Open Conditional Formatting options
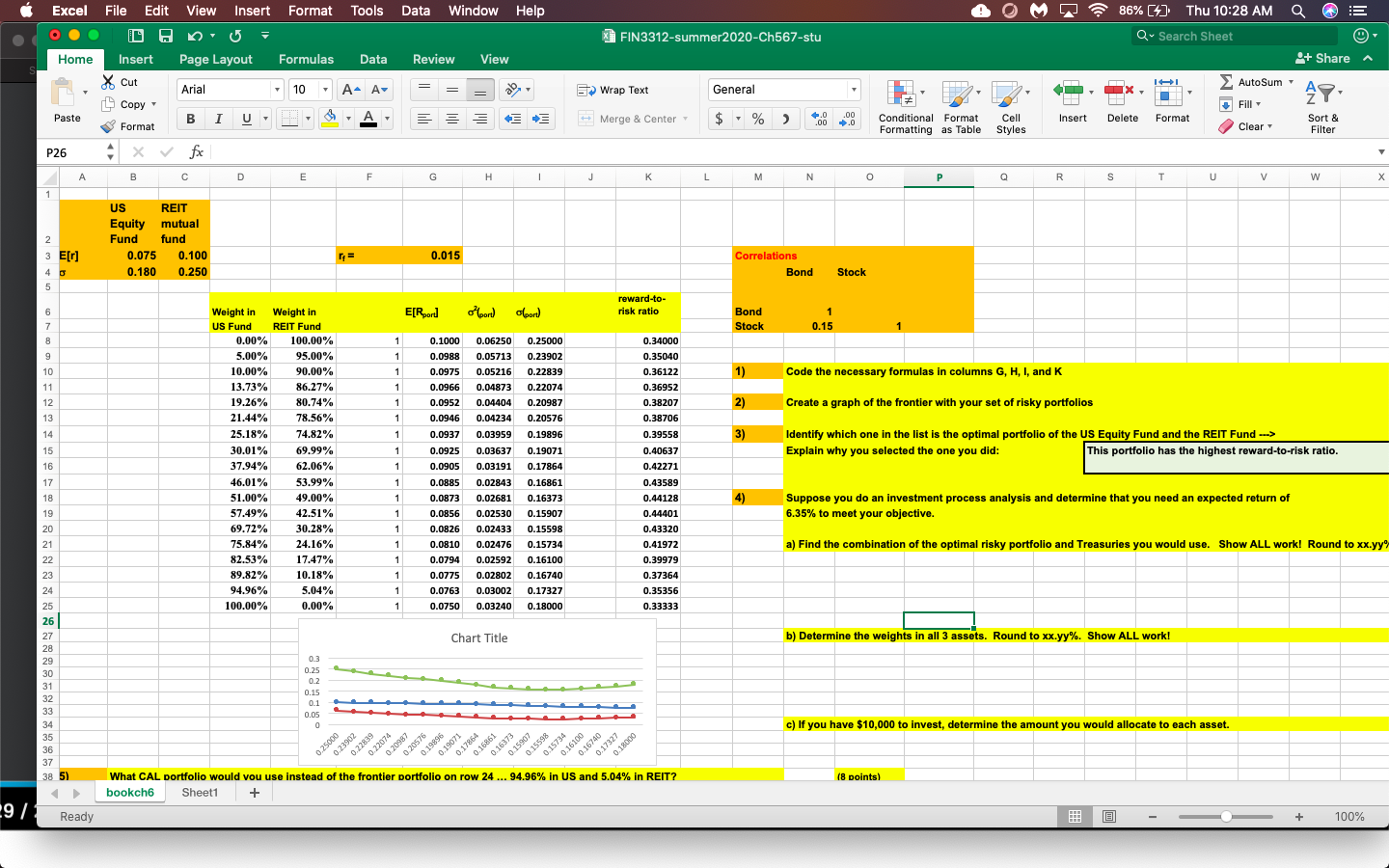Screen dimensions: 1389x868 905,106
